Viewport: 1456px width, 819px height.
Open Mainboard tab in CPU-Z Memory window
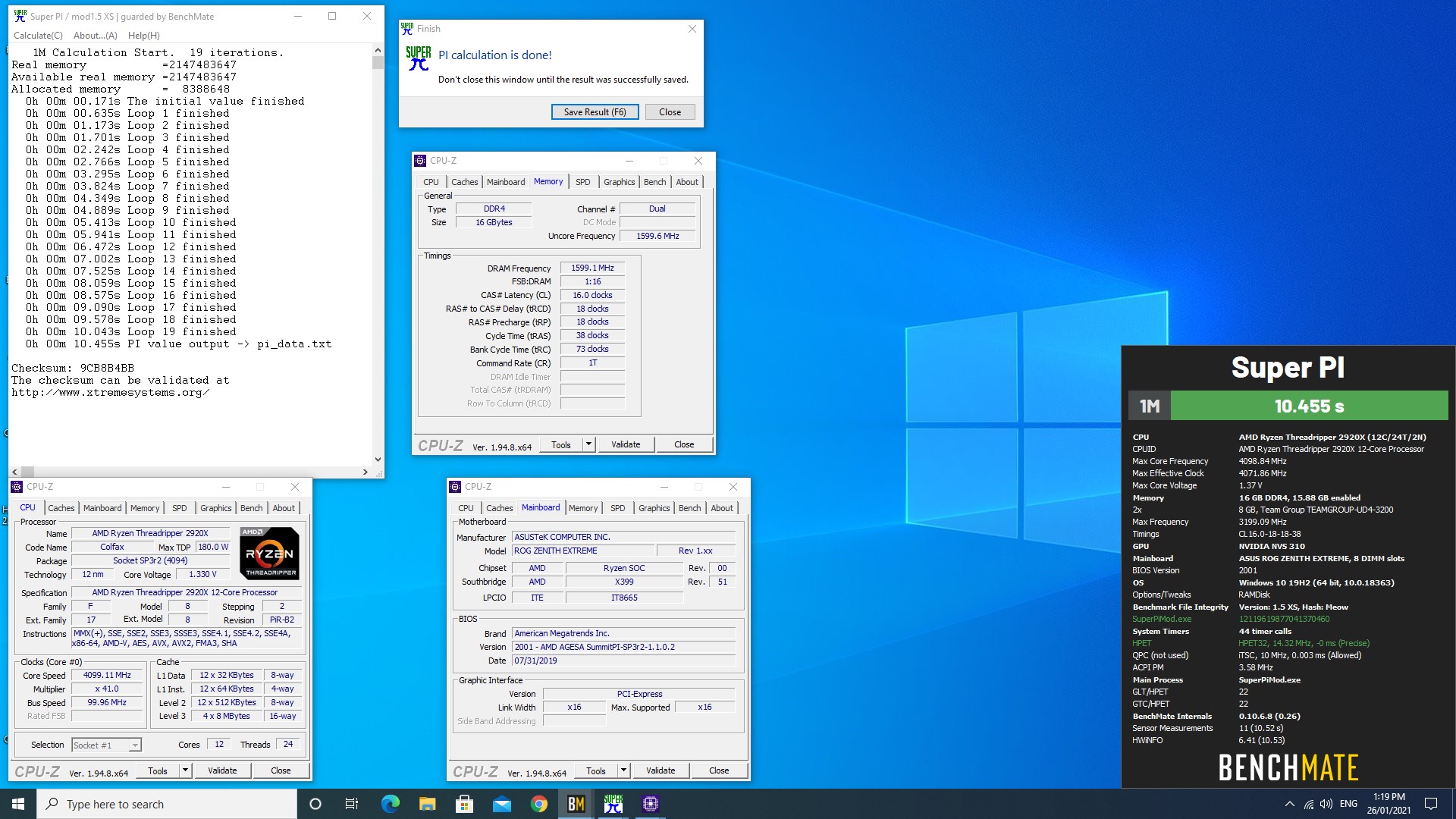(x=506, y=182)
